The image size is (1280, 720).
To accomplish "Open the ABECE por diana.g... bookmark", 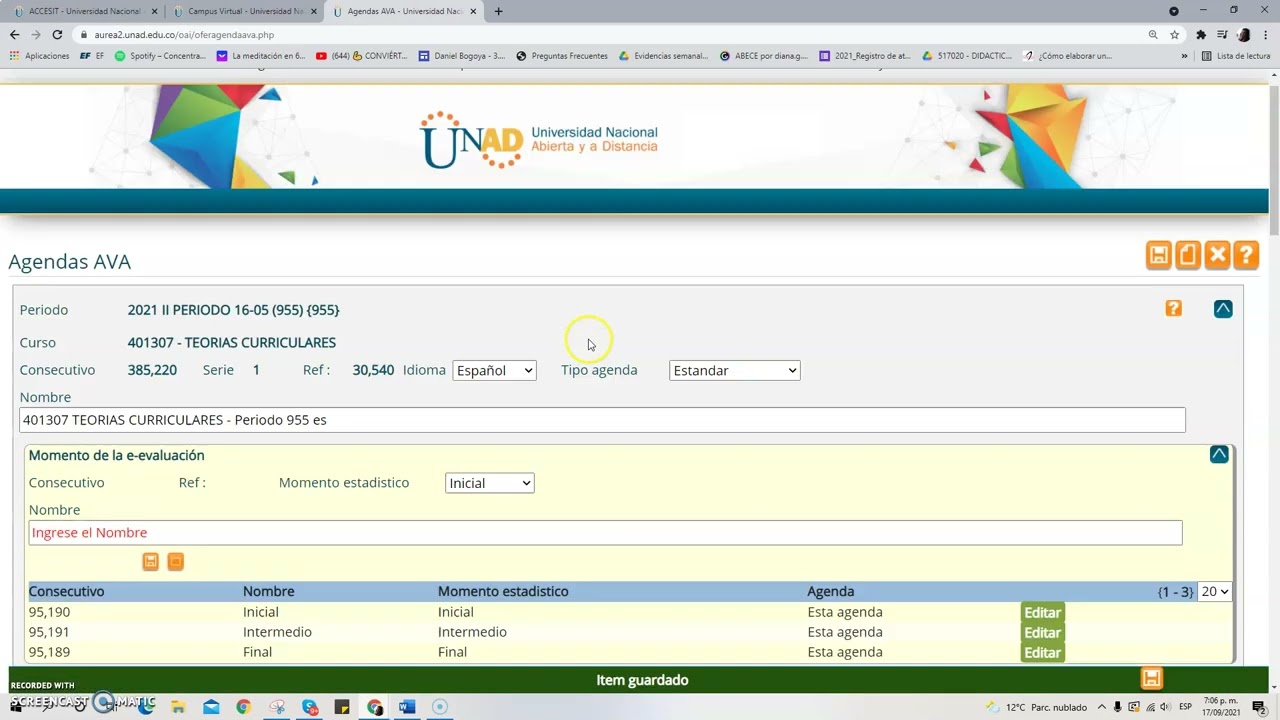I will pyautogui.click(x=764, y=56).
